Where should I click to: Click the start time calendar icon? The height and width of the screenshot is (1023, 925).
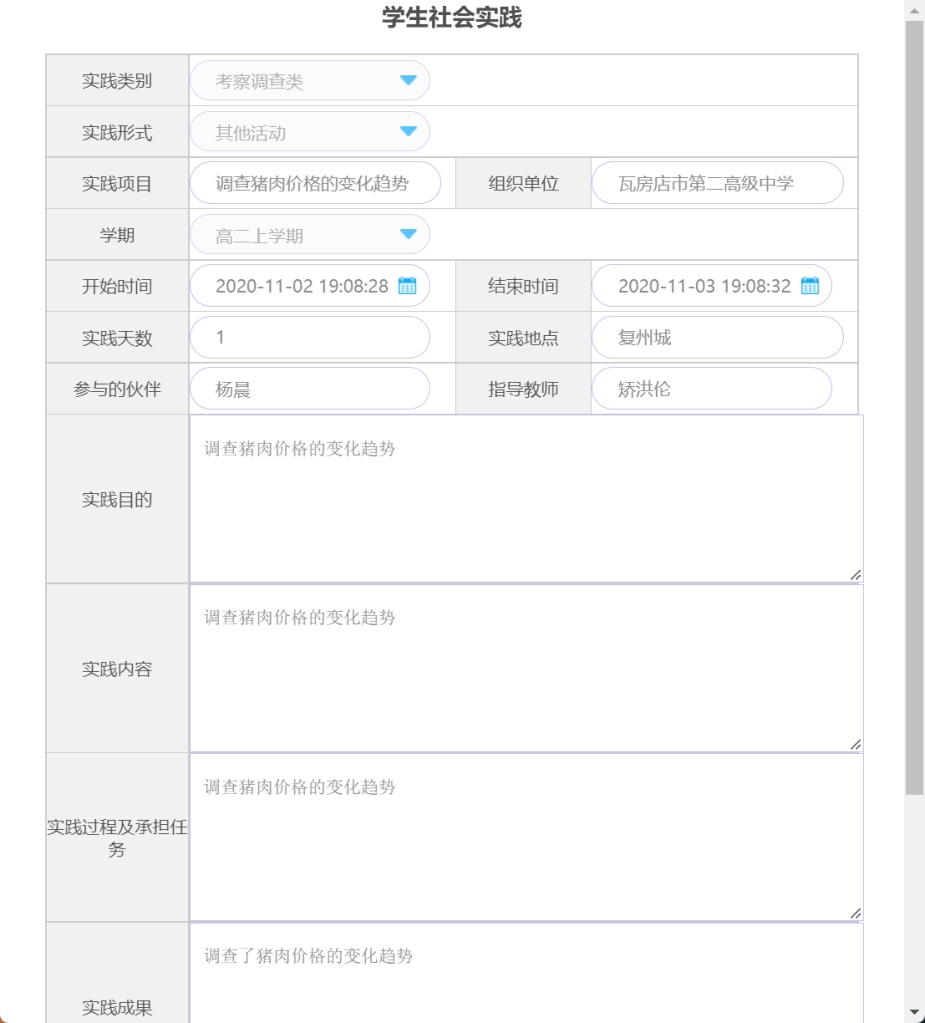coord(407,286)
